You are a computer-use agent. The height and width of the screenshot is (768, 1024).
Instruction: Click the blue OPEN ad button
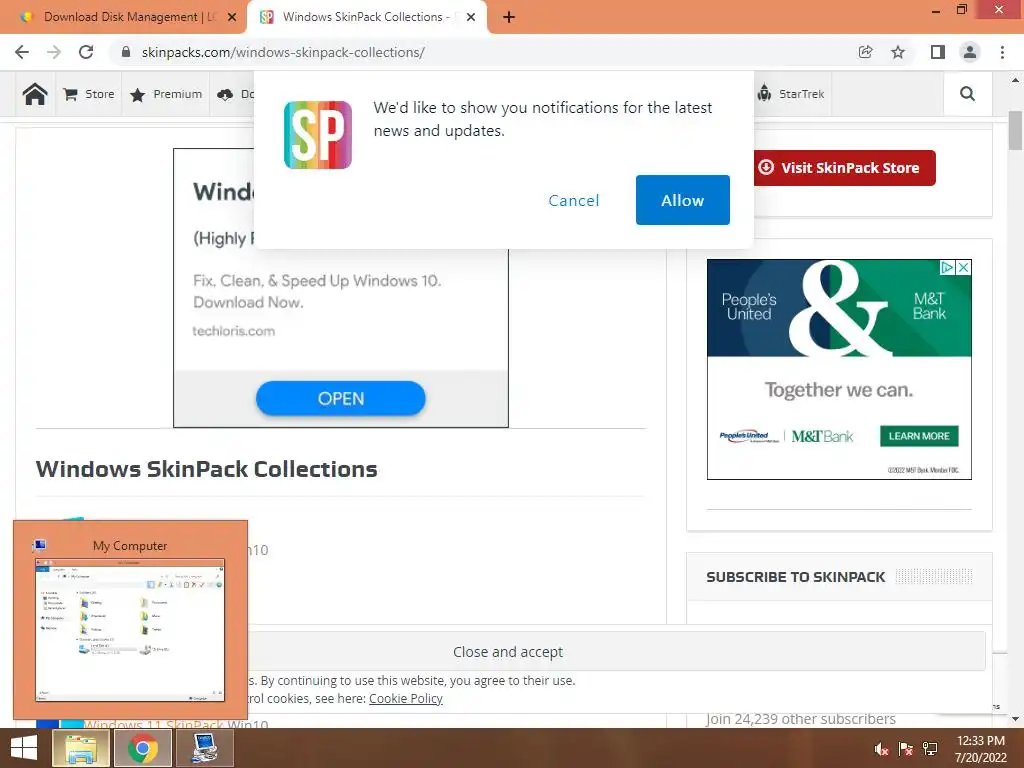(340, 398)
